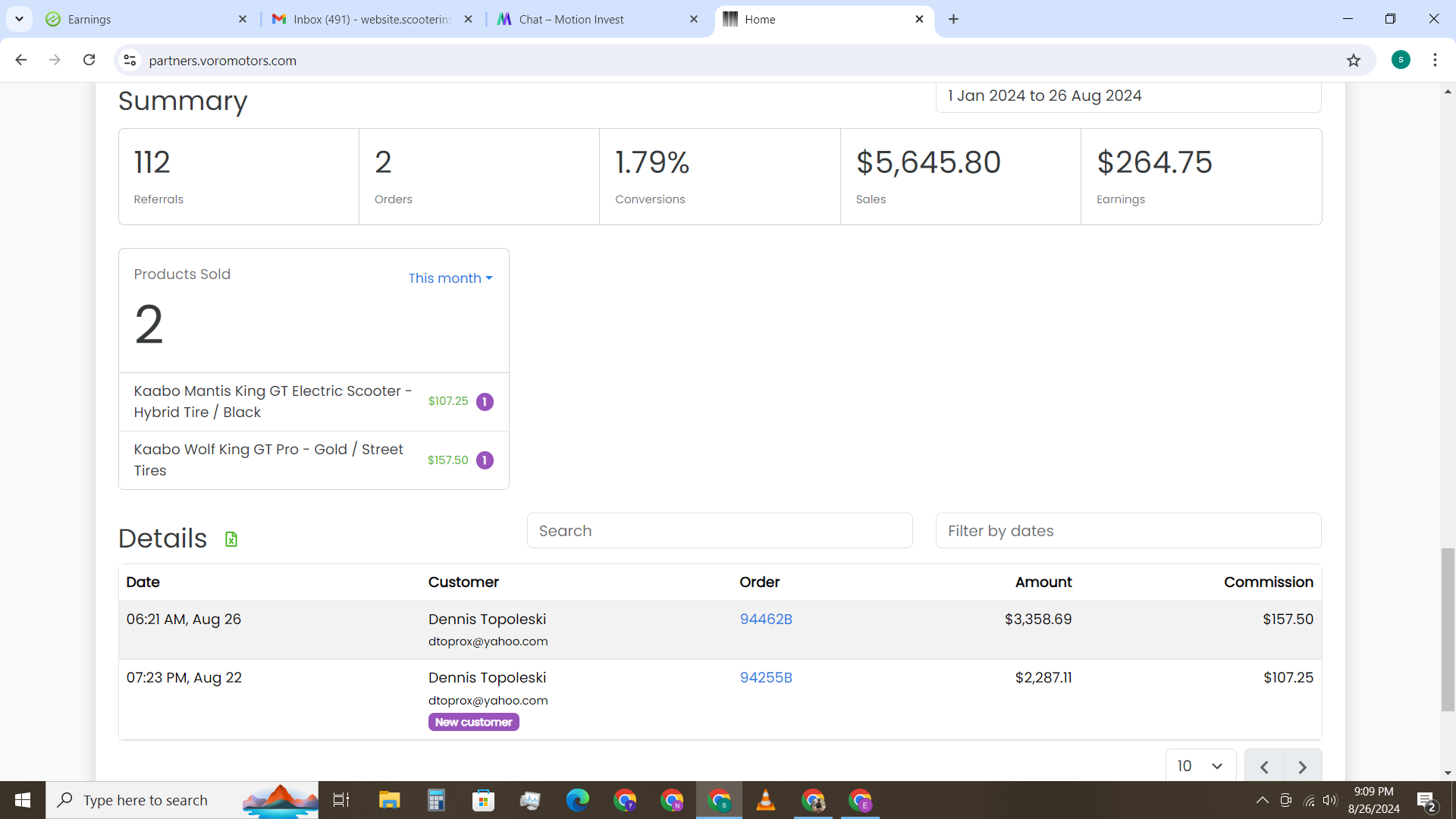Close the Chat – Motion Invest tab
This screenshot has height=819, width=1456.
pos(694,19)
